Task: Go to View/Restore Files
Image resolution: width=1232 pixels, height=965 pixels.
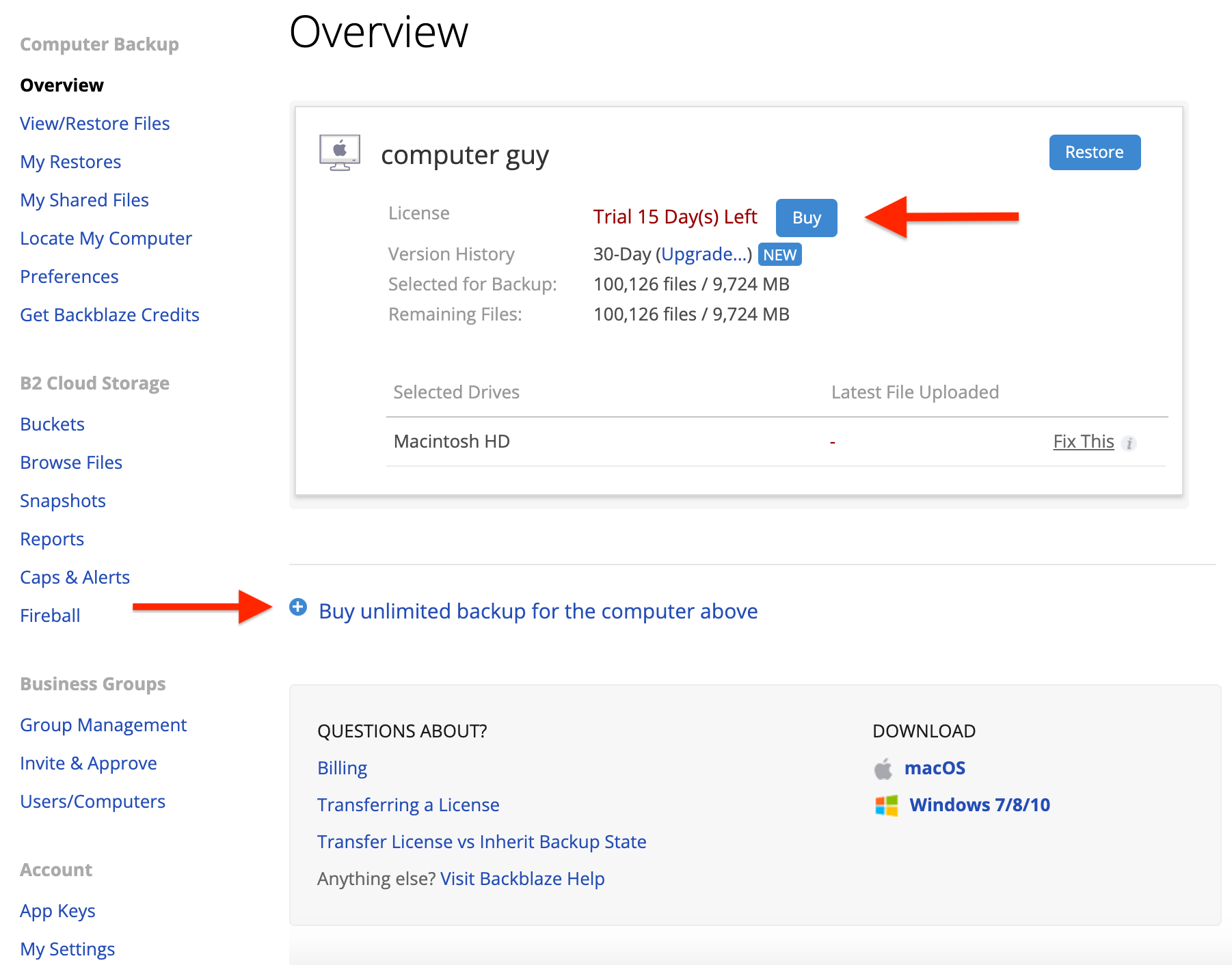Action: point(95,124)
